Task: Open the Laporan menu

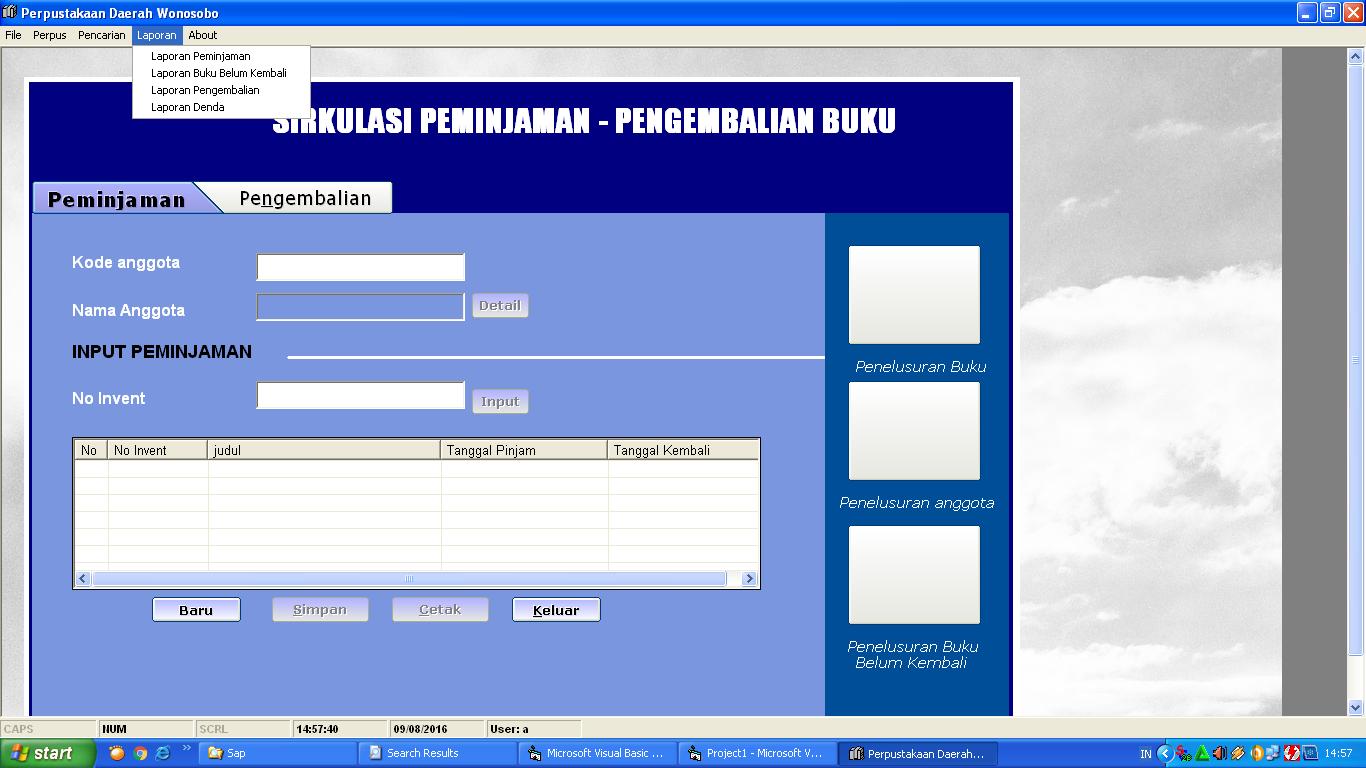Action: 156,34
